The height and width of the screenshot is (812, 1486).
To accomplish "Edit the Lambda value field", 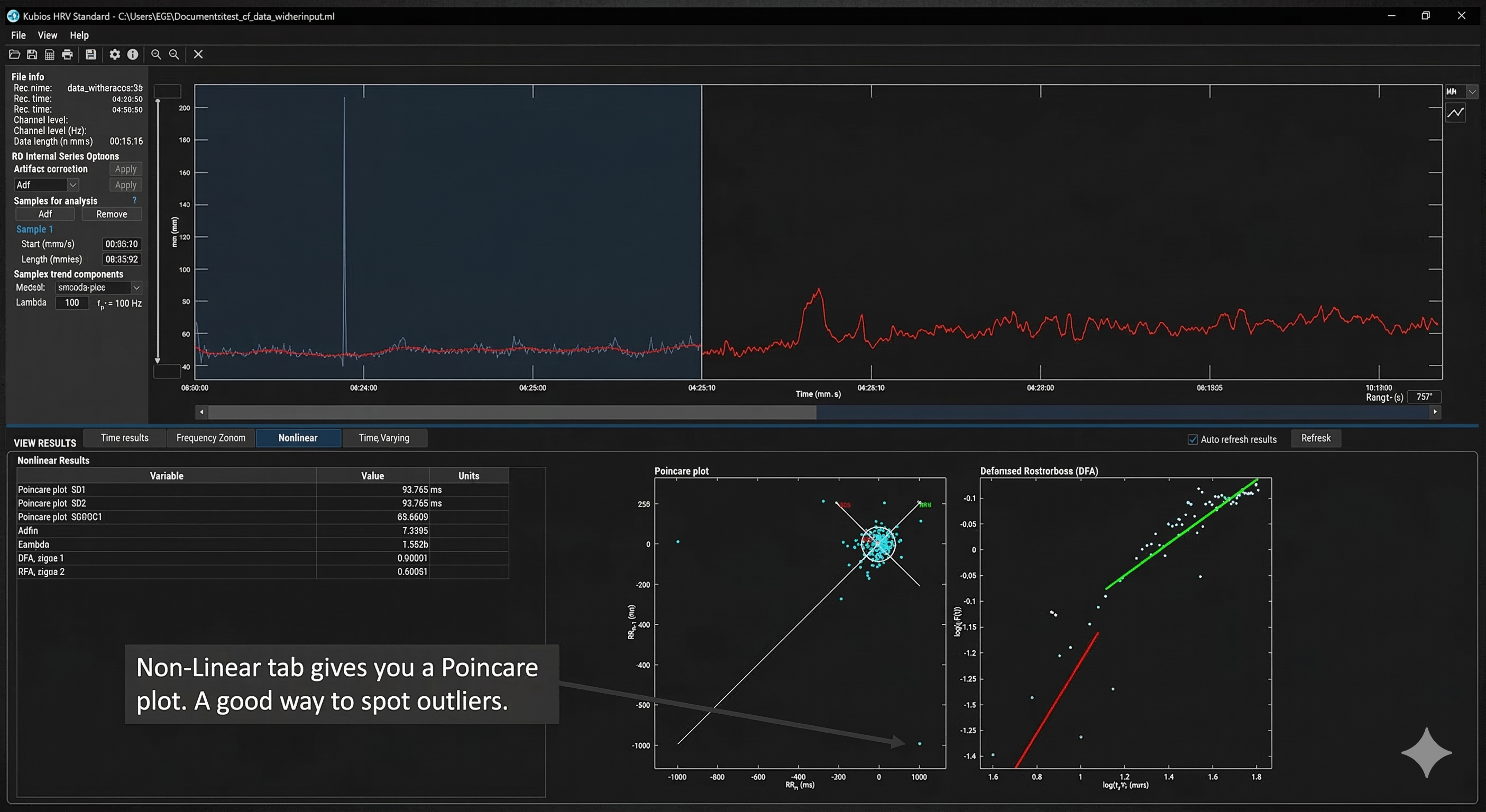I will click(71, 303).
